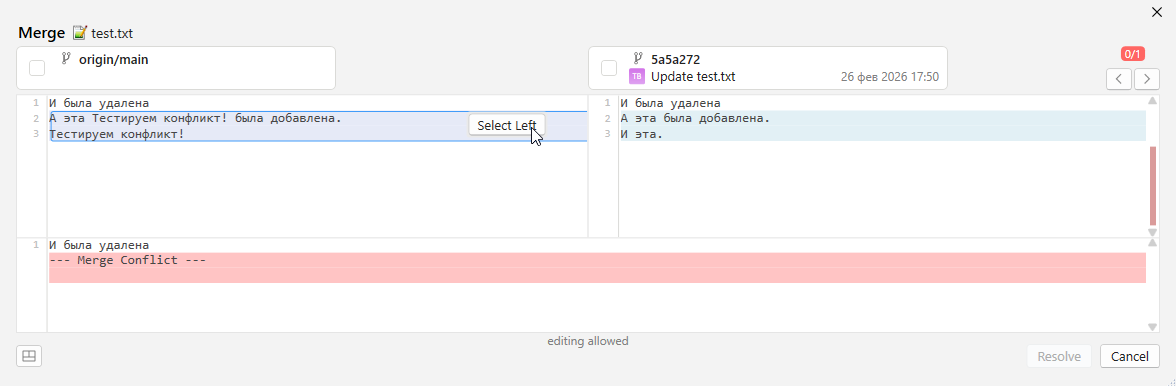Click the red conflict marker in scrollbar

pos(1153,186)
